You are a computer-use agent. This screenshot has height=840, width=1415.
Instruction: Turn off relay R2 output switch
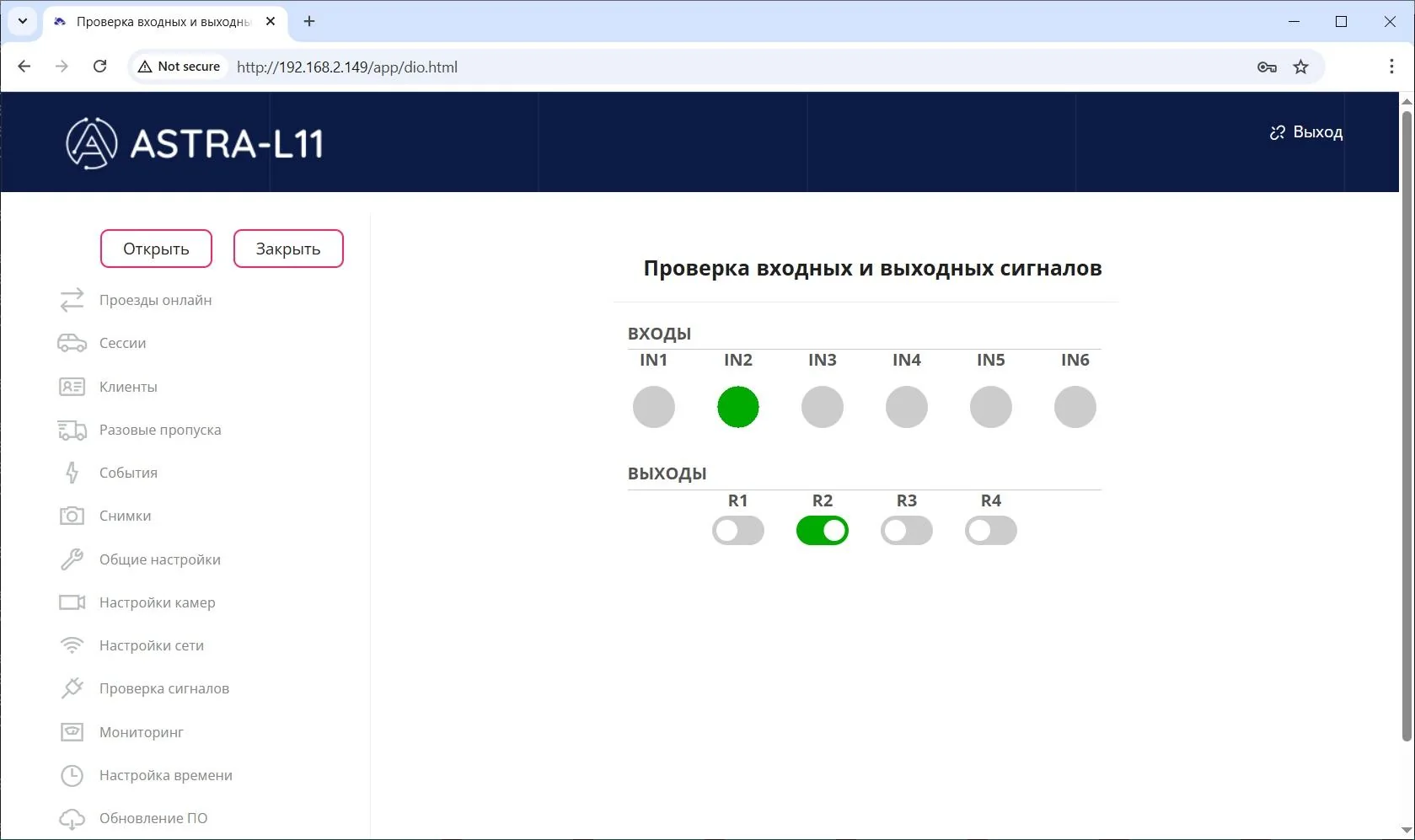tap(823, 531)
